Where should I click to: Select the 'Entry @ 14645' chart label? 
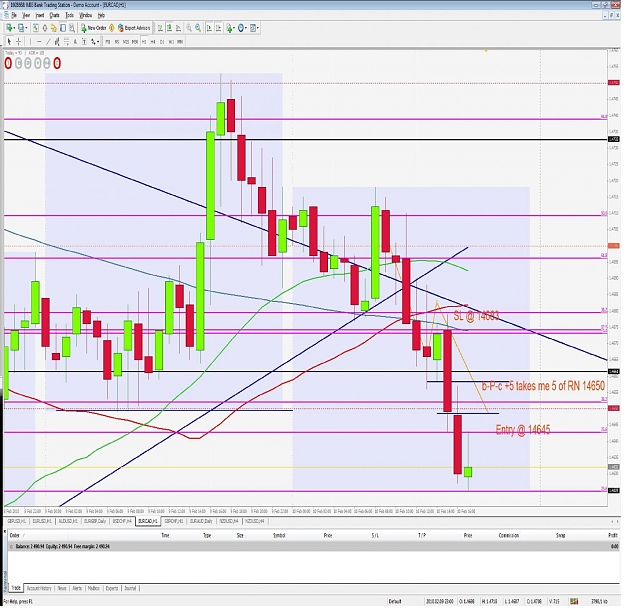coord(523,430)
